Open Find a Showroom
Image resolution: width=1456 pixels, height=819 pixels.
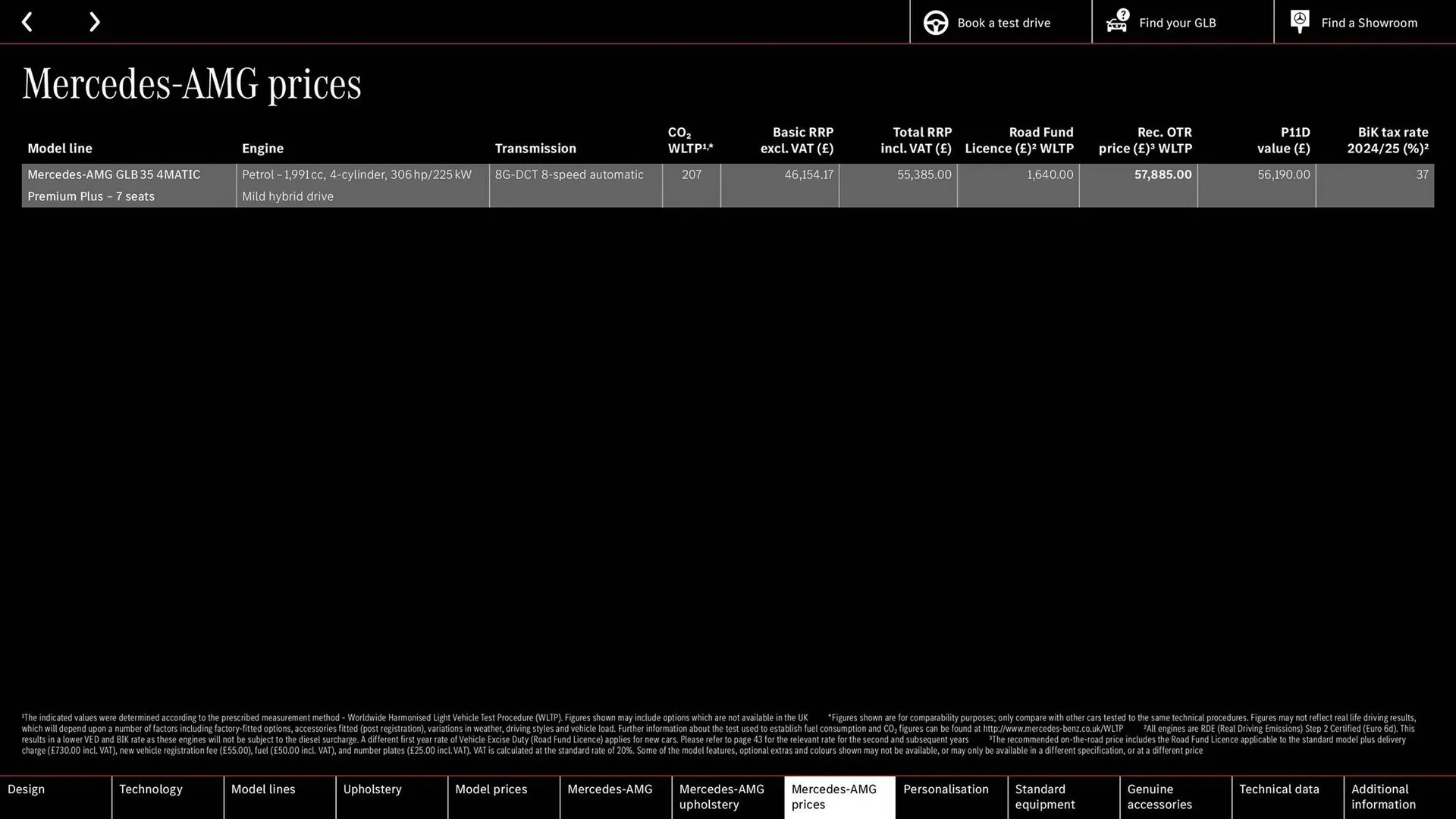point(1369,23)
